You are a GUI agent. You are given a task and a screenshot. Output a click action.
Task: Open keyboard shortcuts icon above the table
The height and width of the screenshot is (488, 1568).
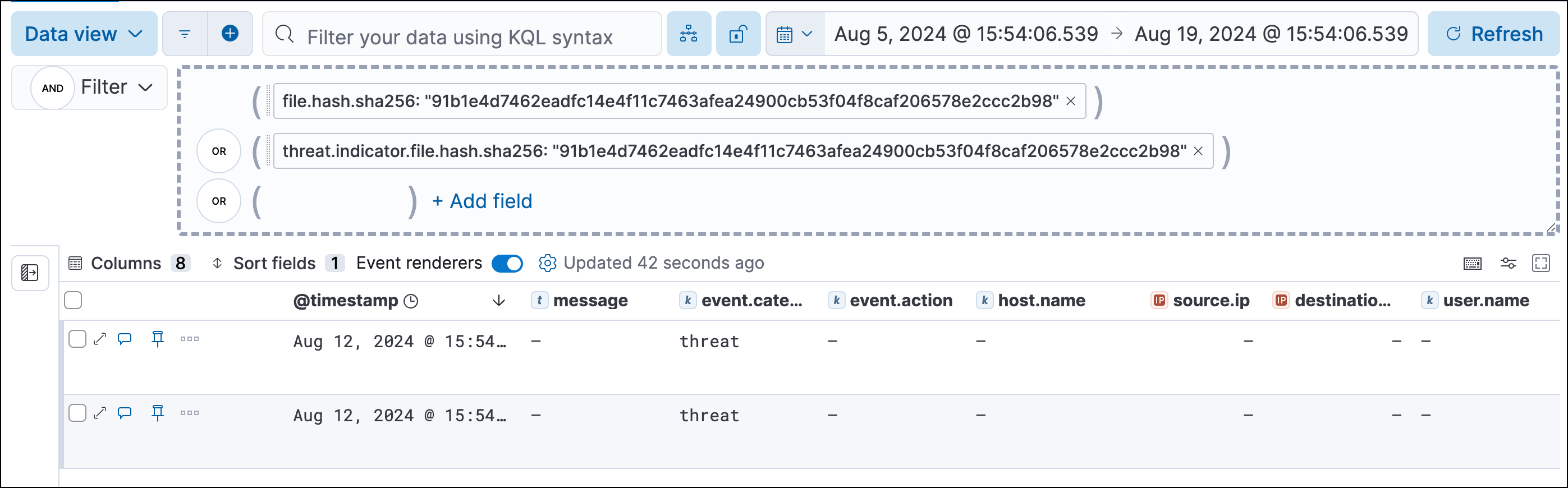pyautogui.click(x=1473, y=263)
